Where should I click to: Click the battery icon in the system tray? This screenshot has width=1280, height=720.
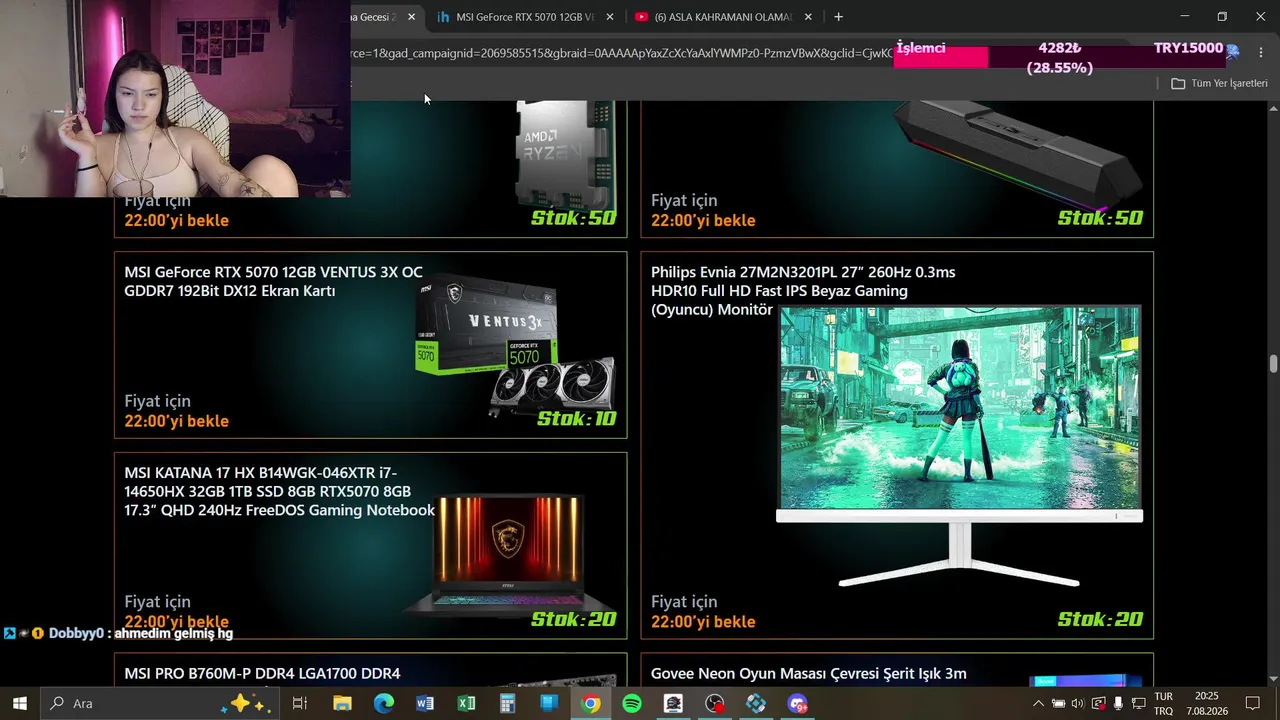click(1058, 703)
